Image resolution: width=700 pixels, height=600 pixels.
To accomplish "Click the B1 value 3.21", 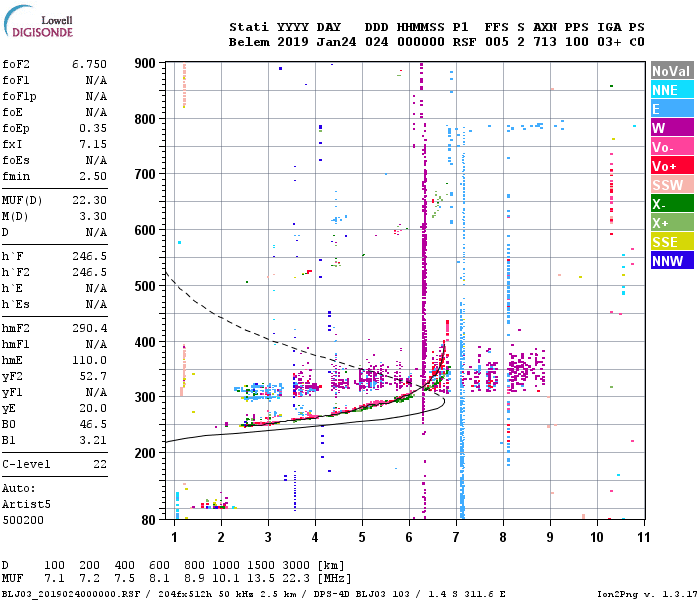I will tap(93, 440).
